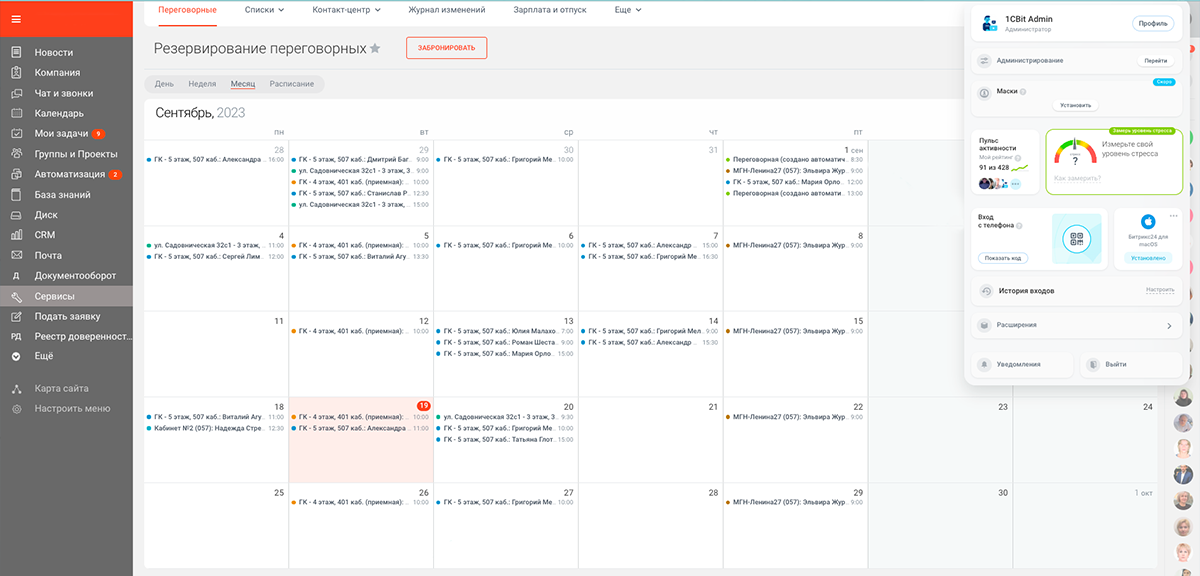Click the Настроить link in История входов

(1160, 290)
